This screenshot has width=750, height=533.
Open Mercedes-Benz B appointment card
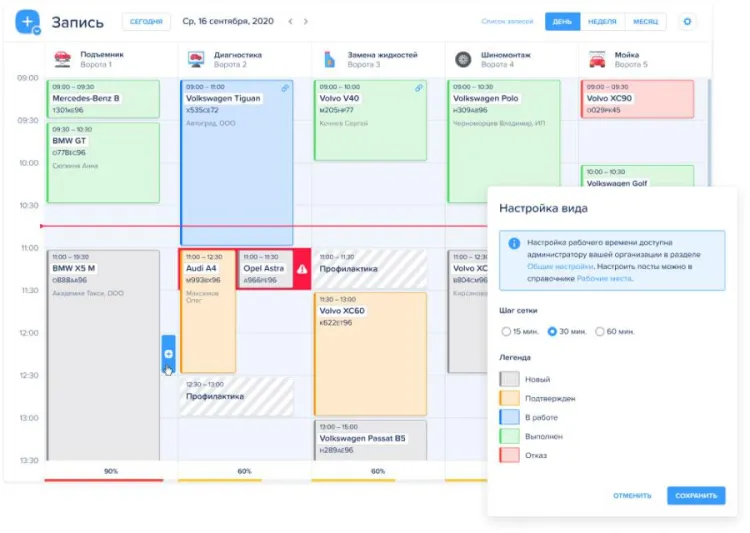[x=103, y=99]
